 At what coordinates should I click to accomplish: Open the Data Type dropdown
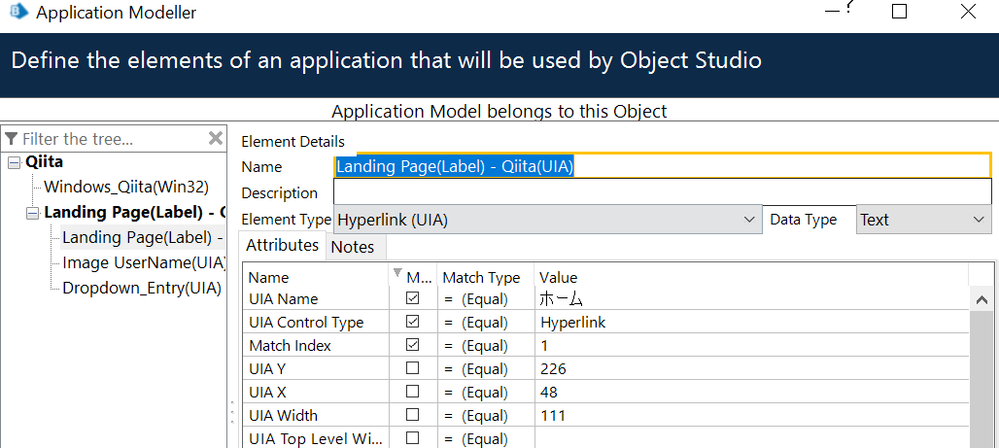979,220
